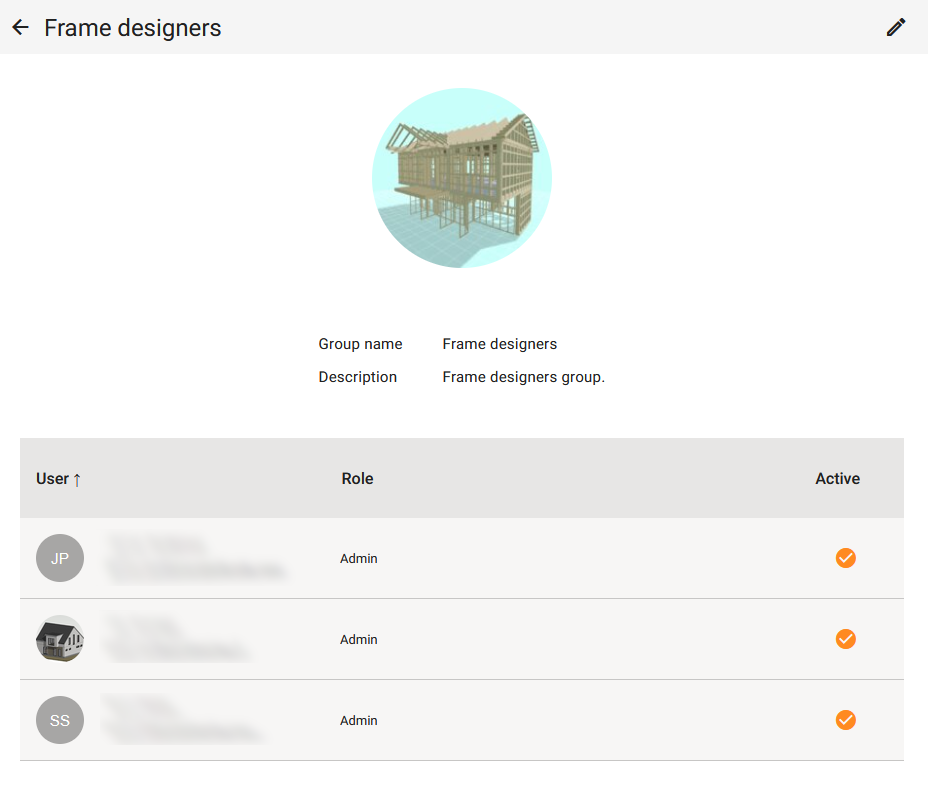Select the Admin role in the JP row
This screenshot has height=793, width=928.
[x=359, y=559]
